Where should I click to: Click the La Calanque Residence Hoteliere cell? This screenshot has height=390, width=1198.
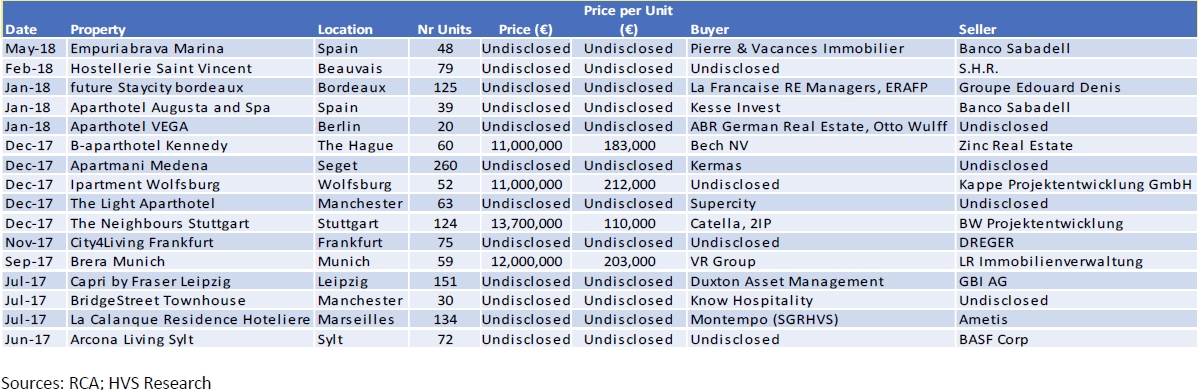190,320
